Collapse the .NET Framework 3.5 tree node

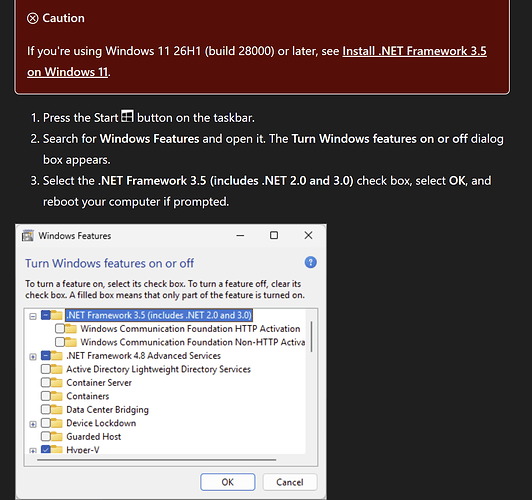point(33,316)
